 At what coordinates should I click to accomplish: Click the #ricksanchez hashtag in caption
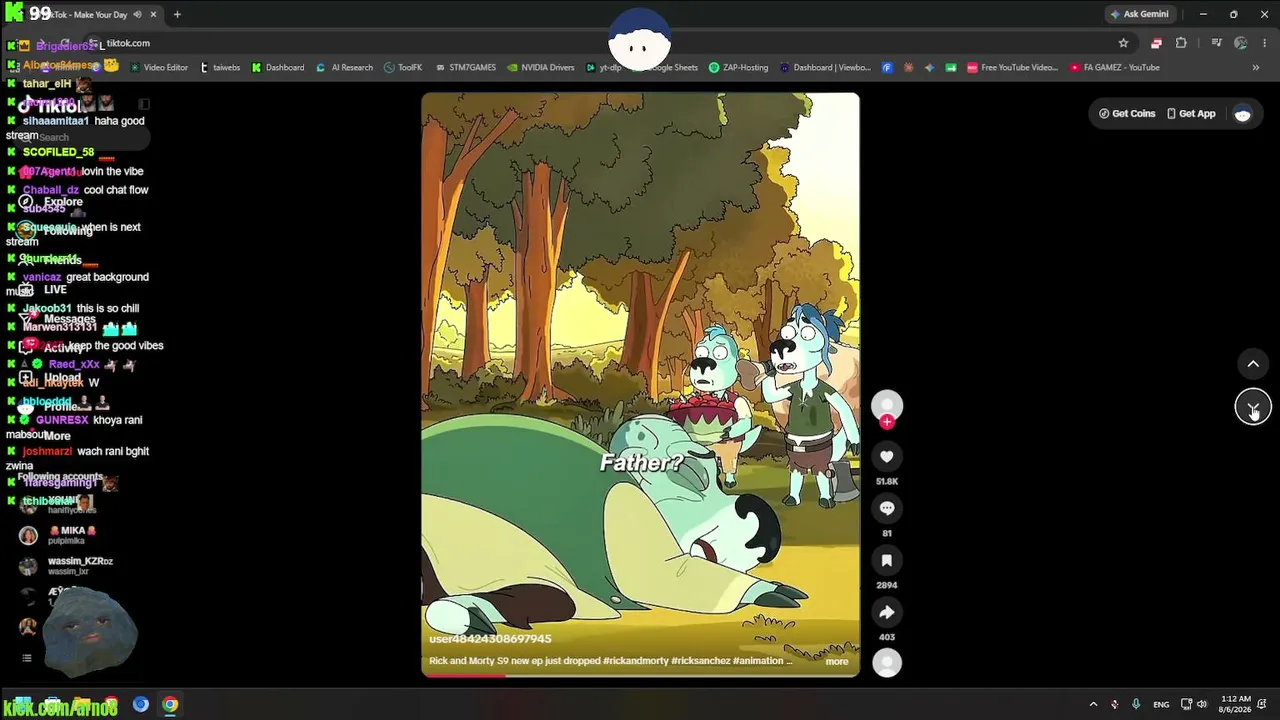703,661
